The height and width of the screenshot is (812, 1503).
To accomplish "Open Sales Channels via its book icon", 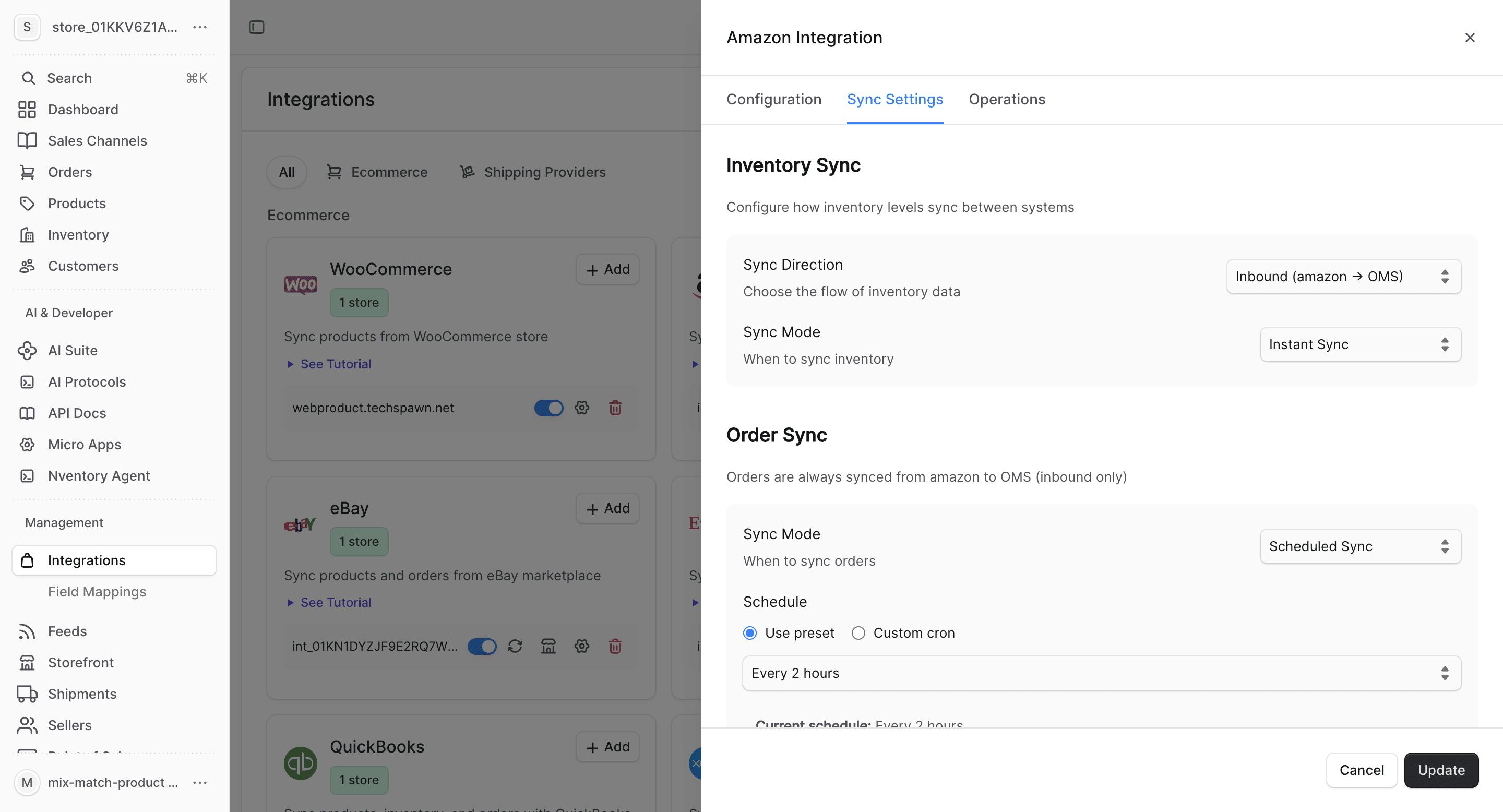I will (x=27, y=140).
